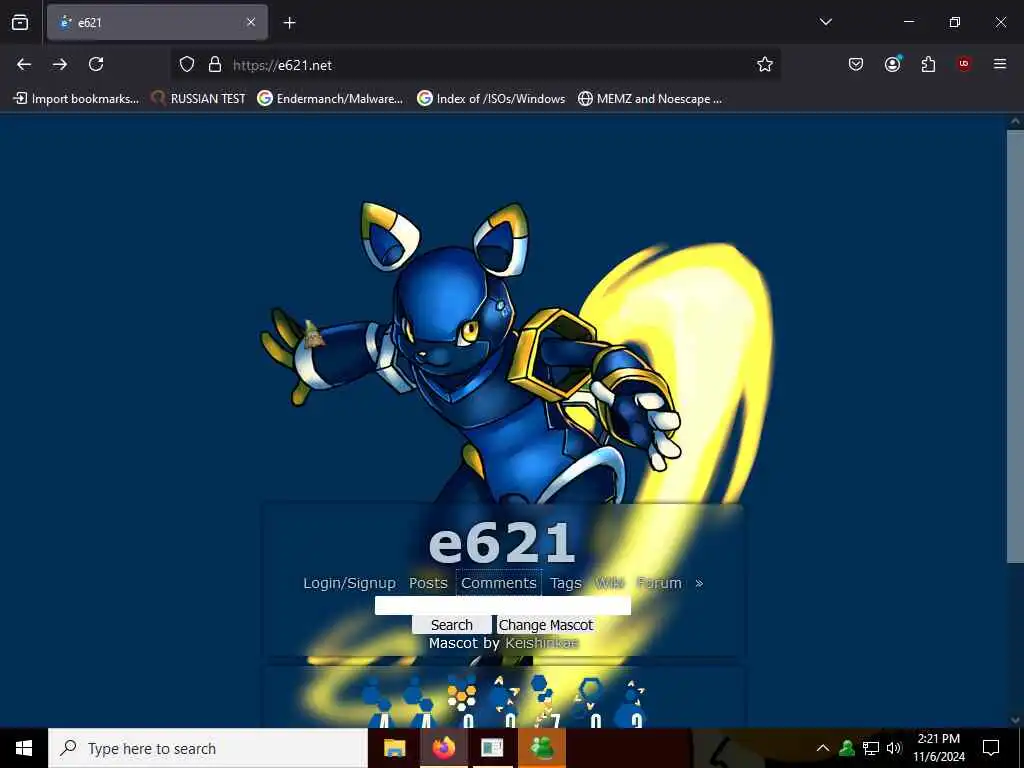Open the green user tray icon
The width and height of the screenshot is (1024, 768).
click(847, 748)
